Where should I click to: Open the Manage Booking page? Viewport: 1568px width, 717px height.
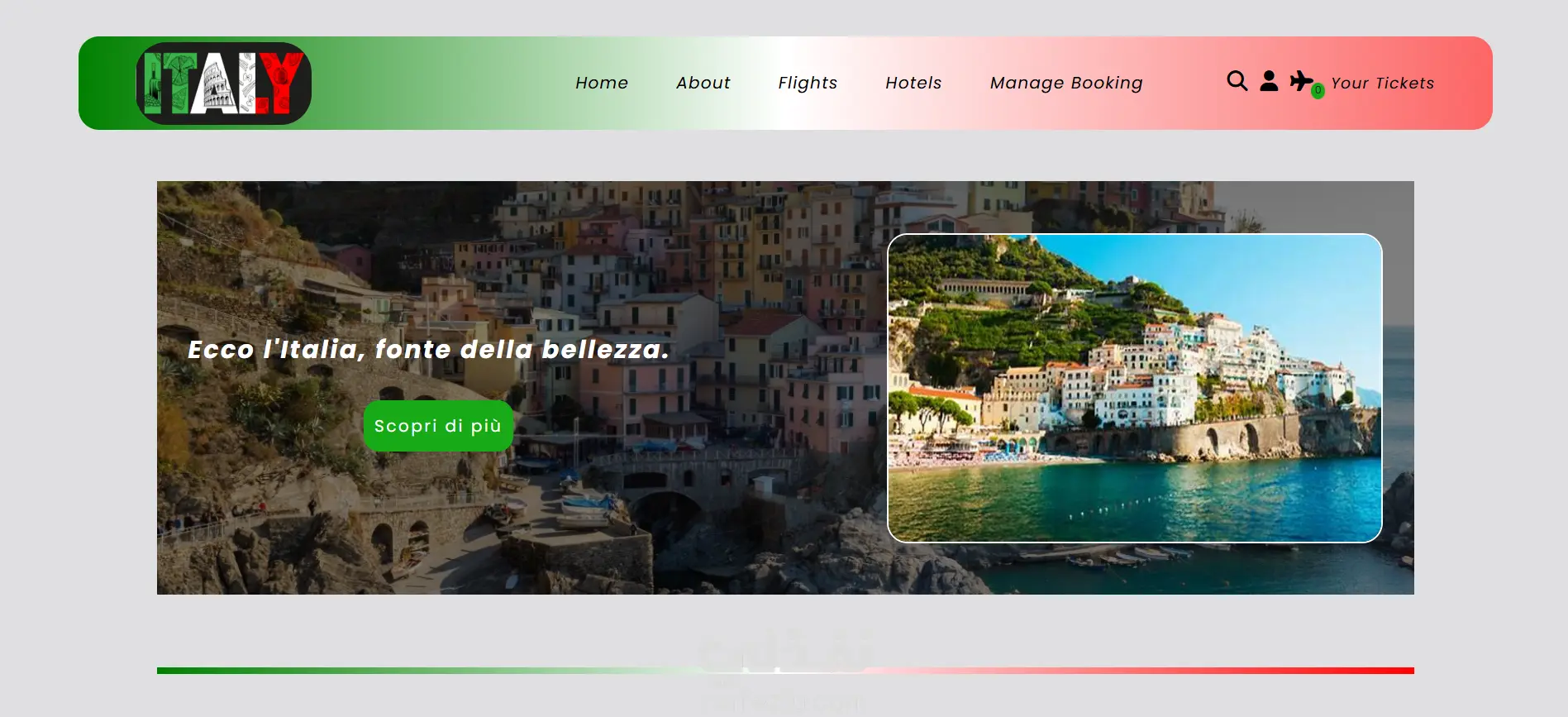point(1066,83)
